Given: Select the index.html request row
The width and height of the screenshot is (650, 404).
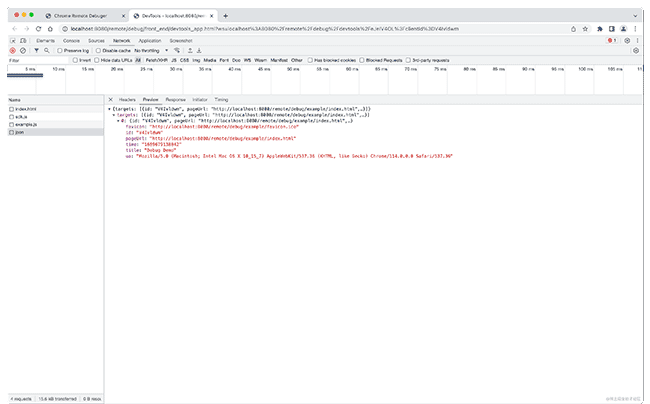Looking at the screenshot, I should click(56, 109).
